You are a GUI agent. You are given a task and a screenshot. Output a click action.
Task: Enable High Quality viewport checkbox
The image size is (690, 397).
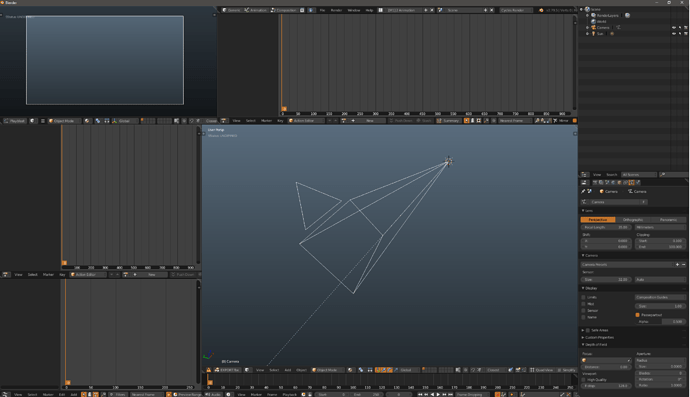[x=584, y=379]
